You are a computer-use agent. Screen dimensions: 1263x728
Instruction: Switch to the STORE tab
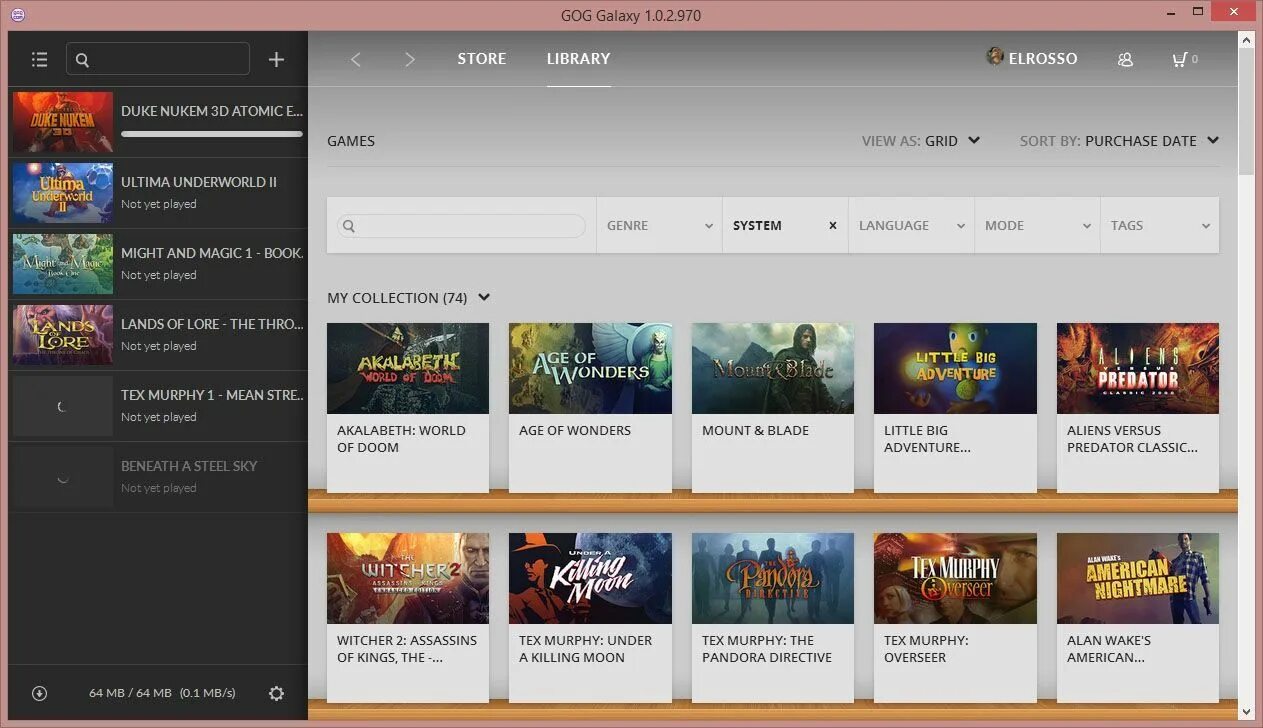[481, 59]
